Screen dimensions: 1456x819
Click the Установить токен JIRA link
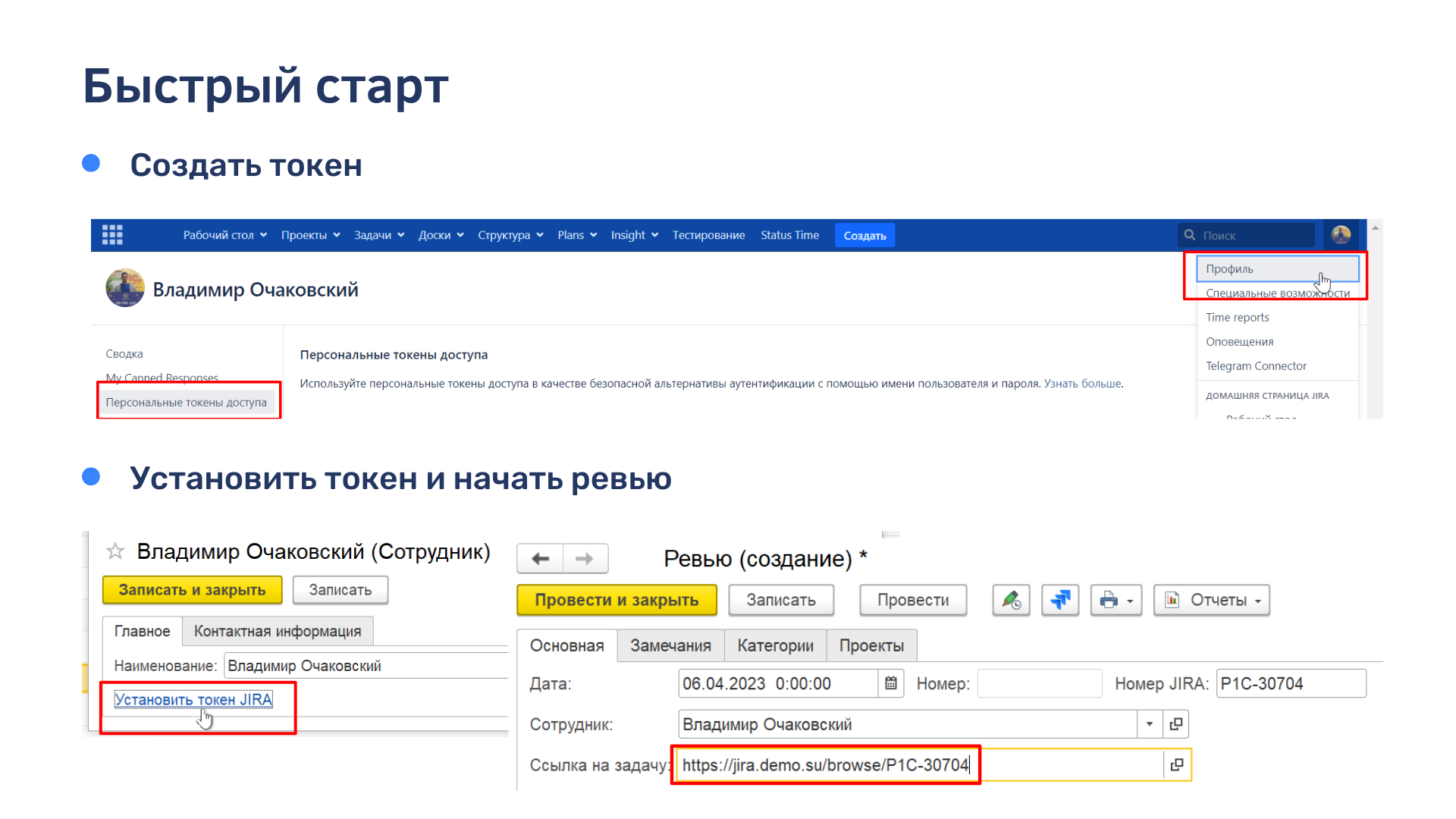pos(193,699)
